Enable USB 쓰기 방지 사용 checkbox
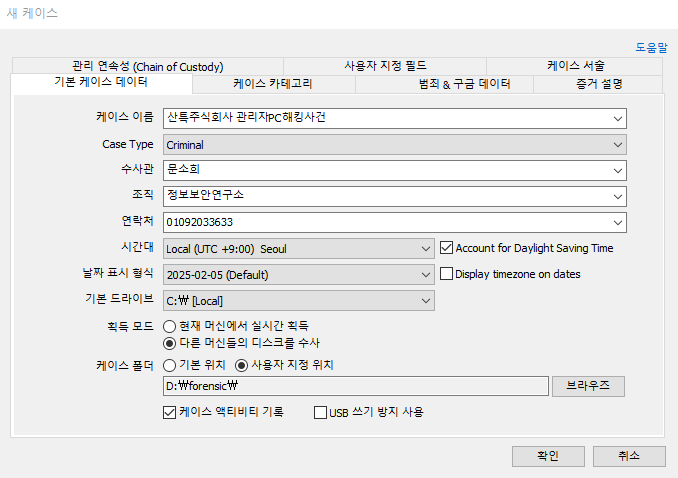Screen dimensions: 678x478 point(320,412)
